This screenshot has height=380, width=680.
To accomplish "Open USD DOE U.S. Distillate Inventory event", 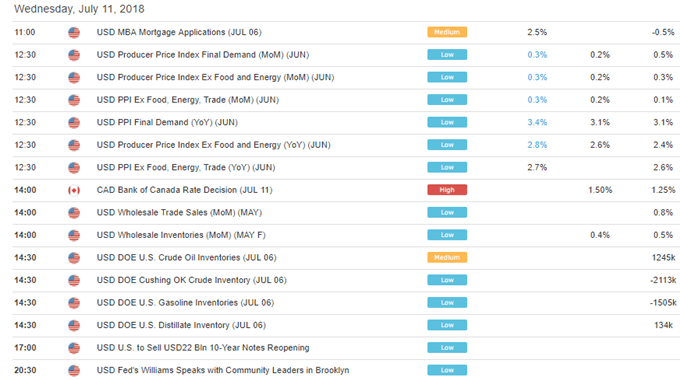I will point(181,325).
